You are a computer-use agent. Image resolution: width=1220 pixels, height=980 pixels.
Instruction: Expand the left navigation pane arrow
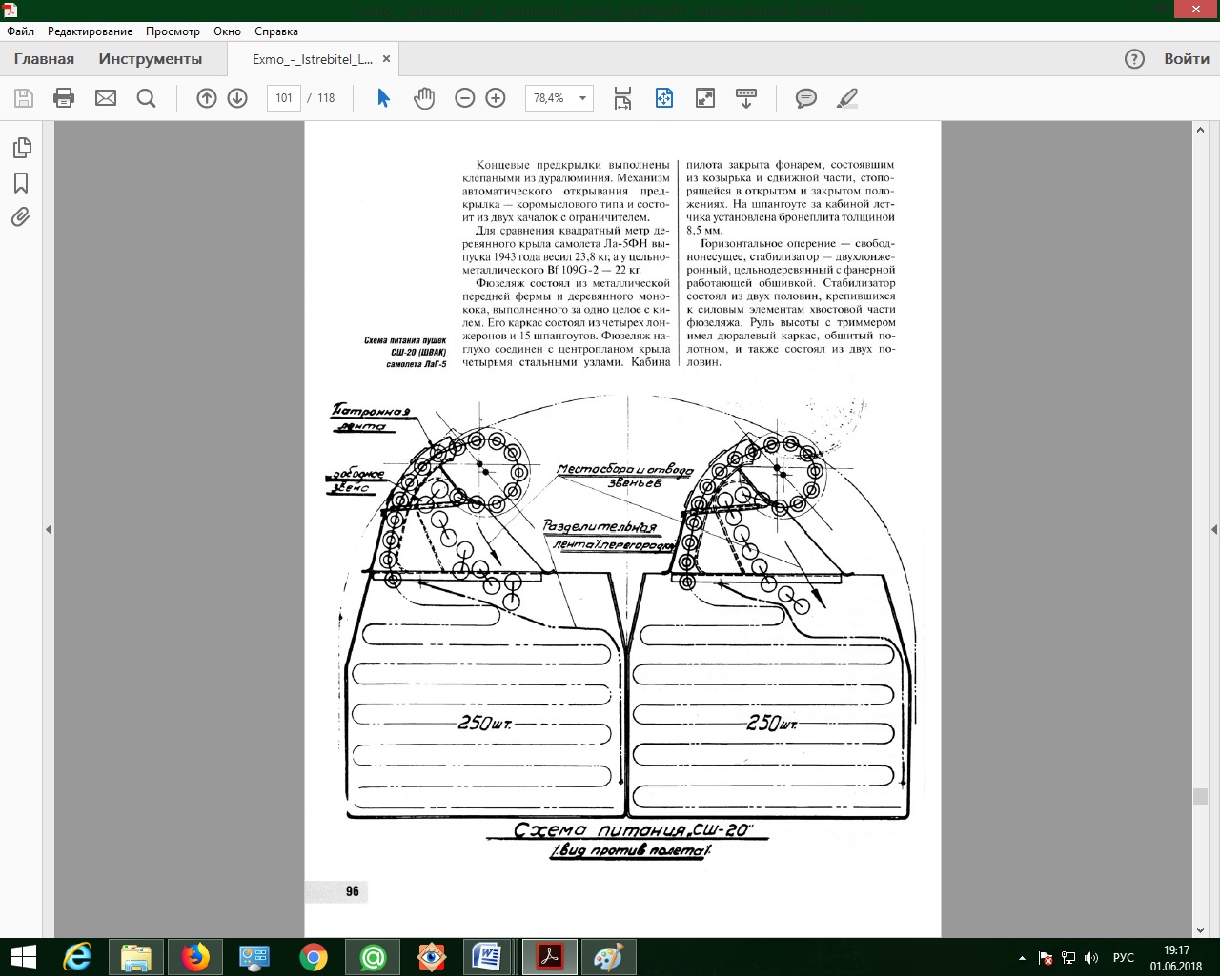click(49, 529)
